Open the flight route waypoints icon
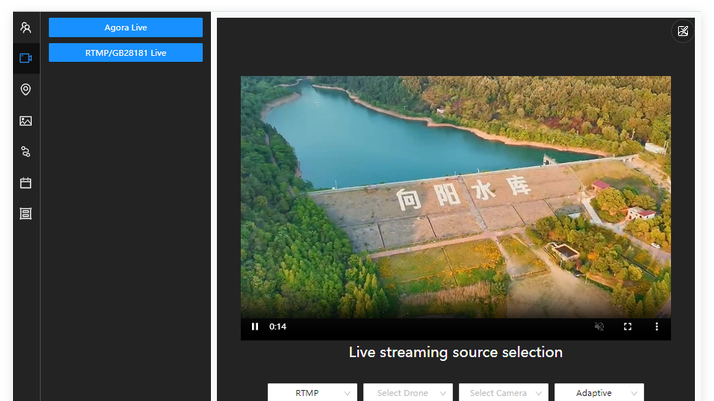This screenshot has width=714, height=401. click(26, 152)
